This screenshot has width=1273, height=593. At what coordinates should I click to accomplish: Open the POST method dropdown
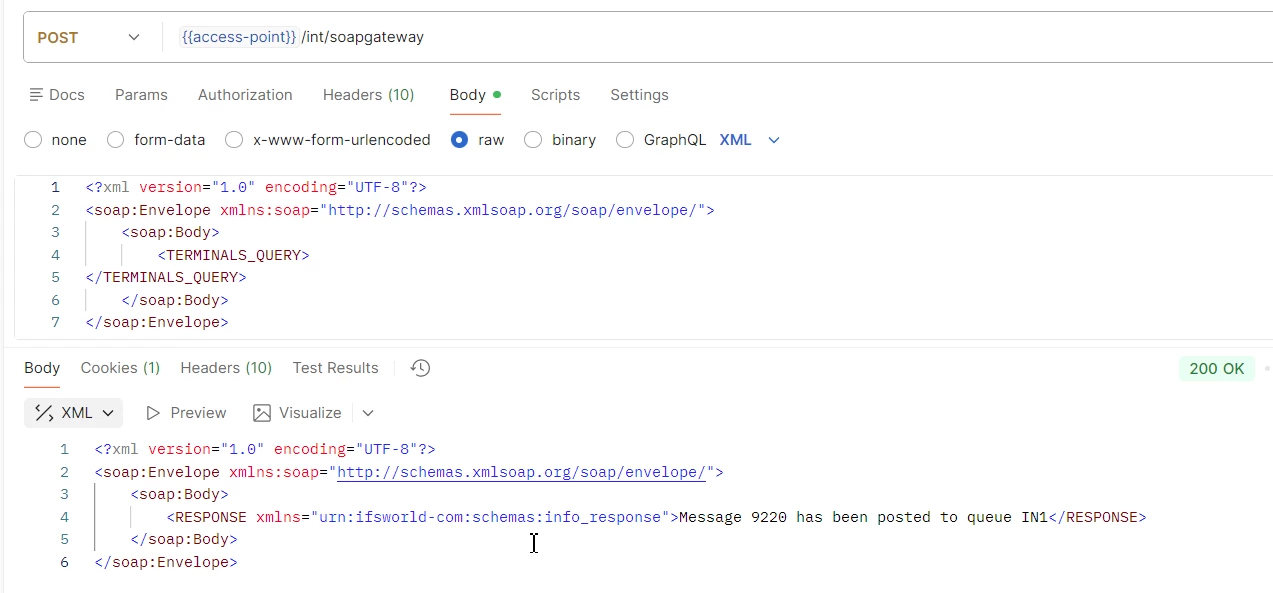coord(88,38)
